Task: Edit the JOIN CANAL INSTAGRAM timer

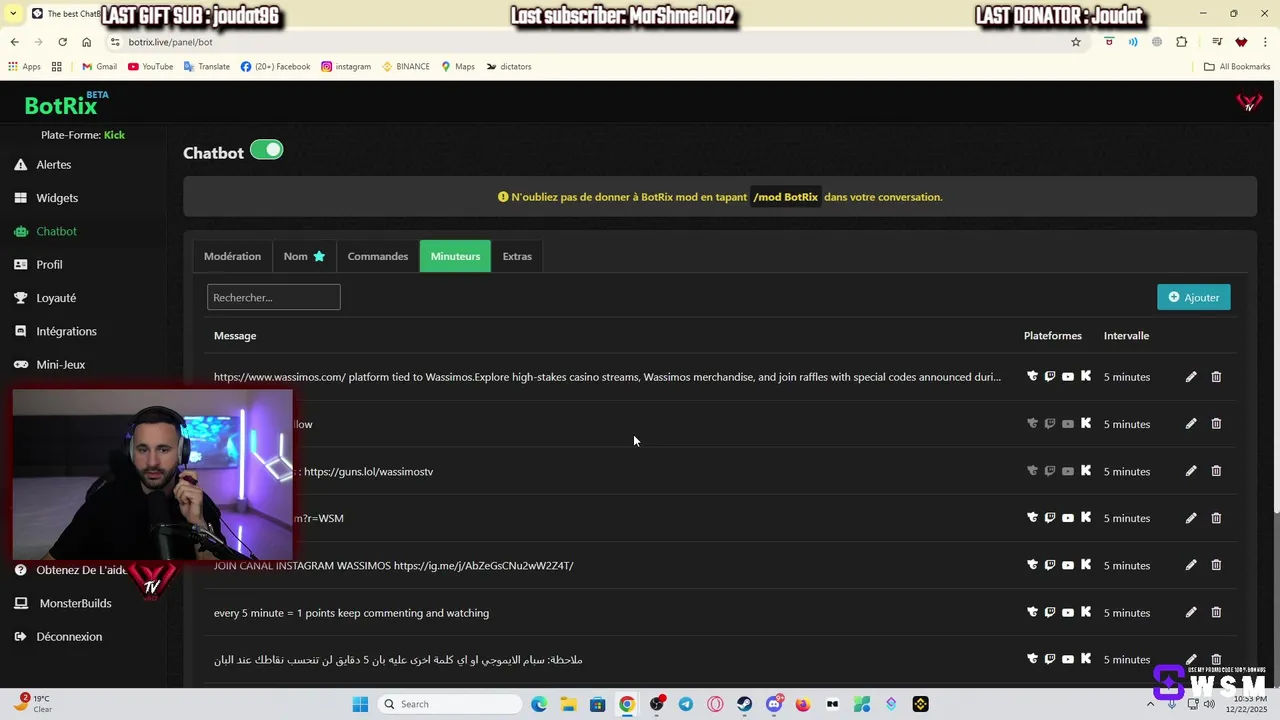Action: tap(1191, 565)
